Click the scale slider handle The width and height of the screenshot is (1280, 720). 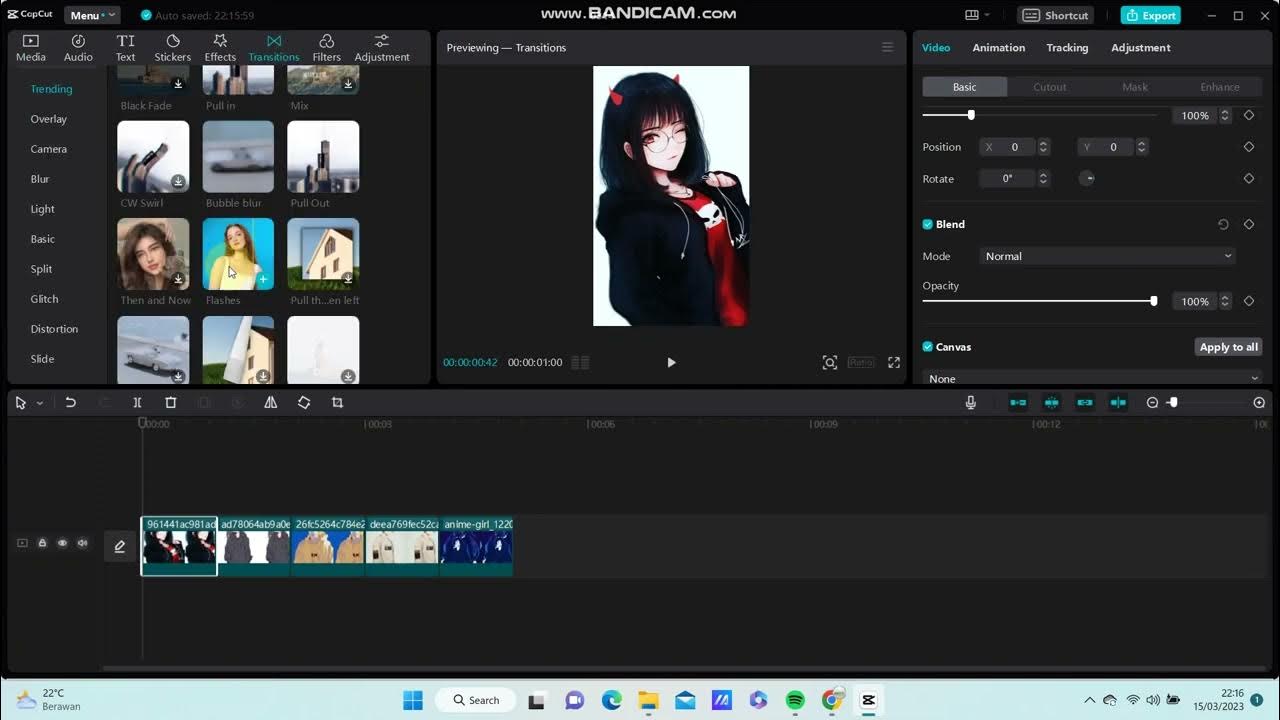coord(971,115)
